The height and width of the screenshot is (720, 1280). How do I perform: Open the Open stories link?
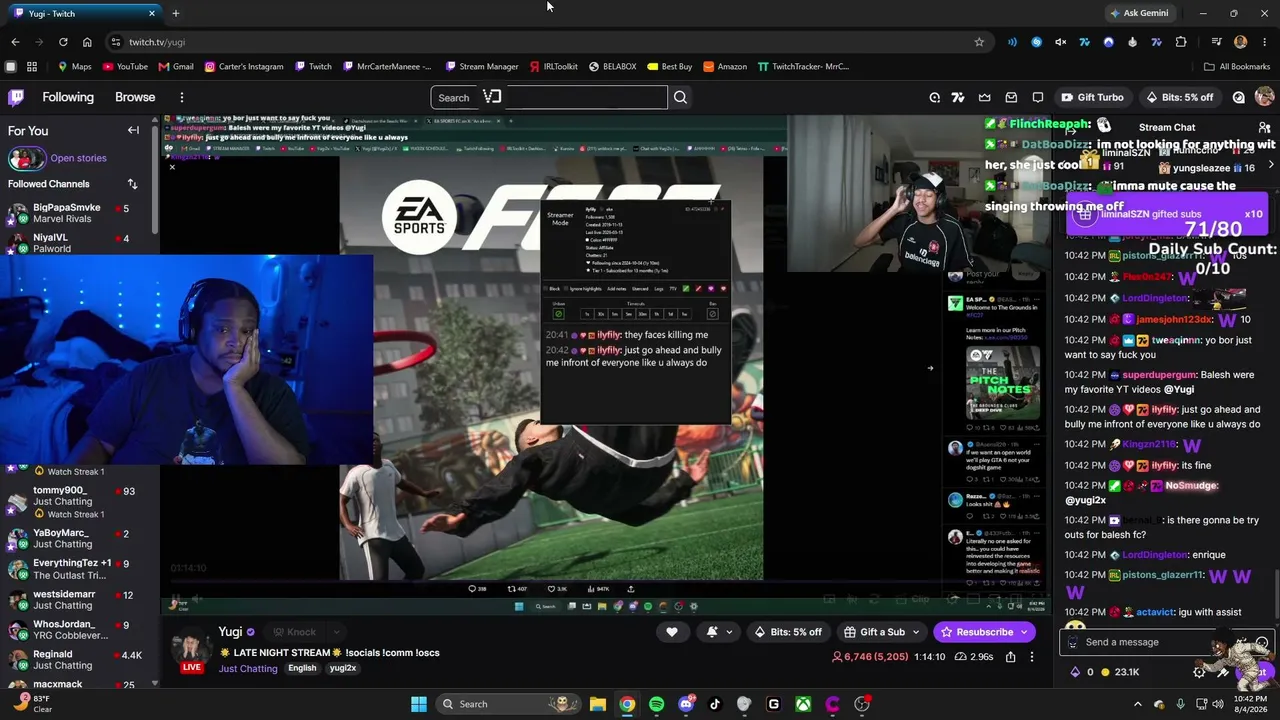[78, 158]
